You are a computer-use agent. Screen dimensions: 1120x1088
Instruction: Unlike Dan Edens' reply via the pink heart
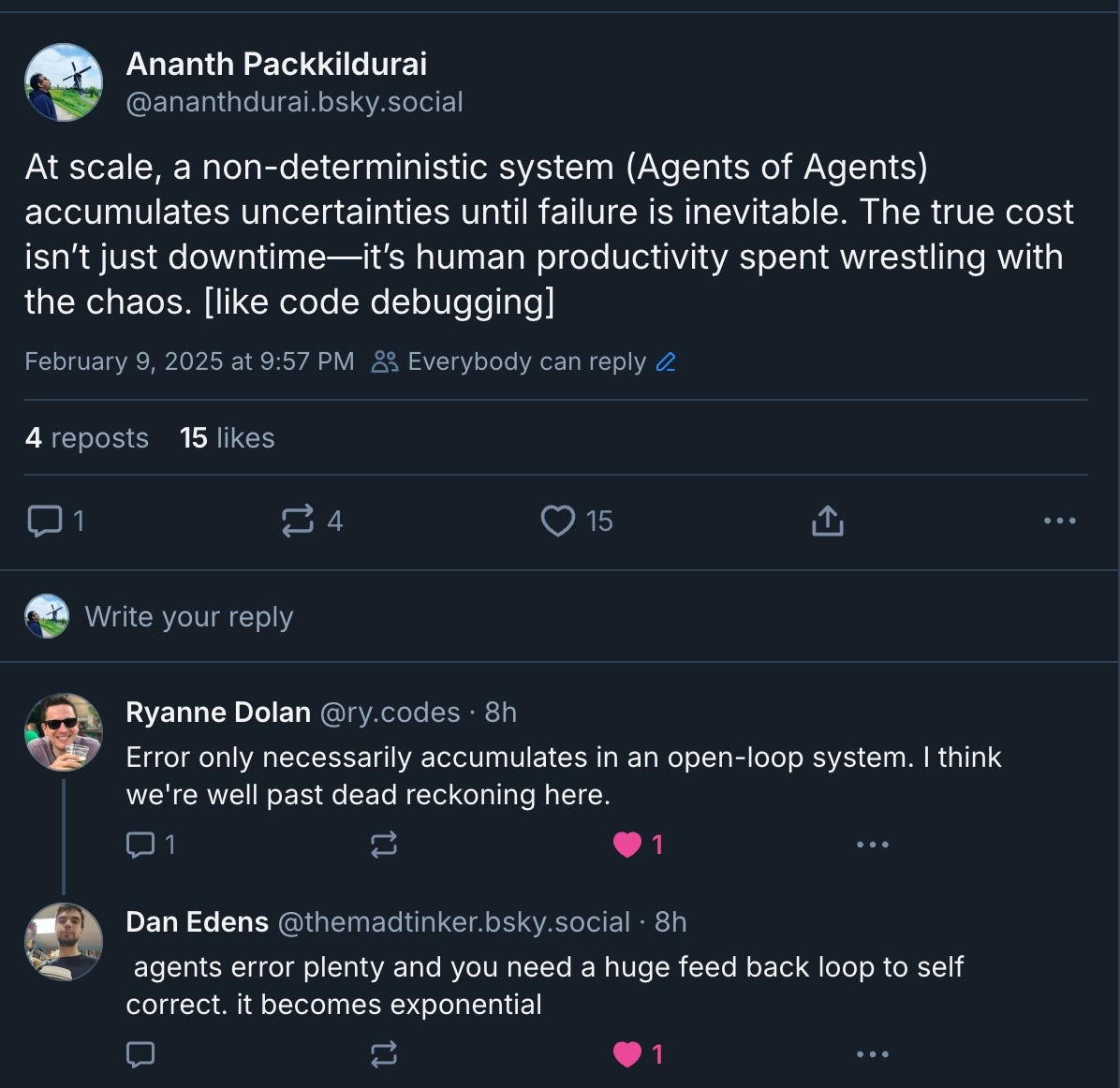[x=628, y=1053]
